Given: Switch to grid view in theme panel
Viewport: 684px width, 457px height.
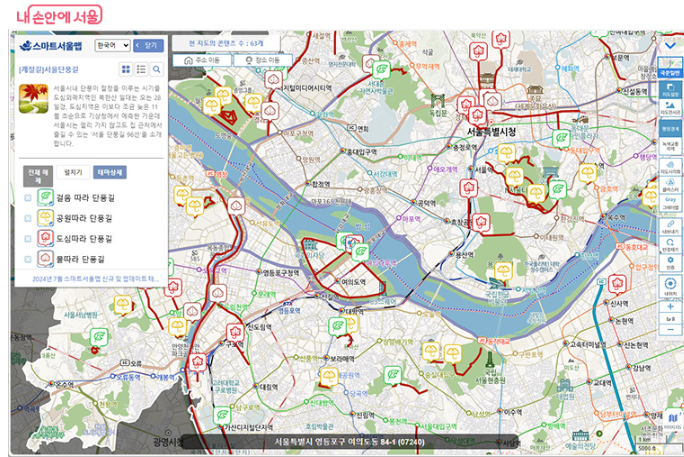Looking at the screenshot, I should coord(126,69).
